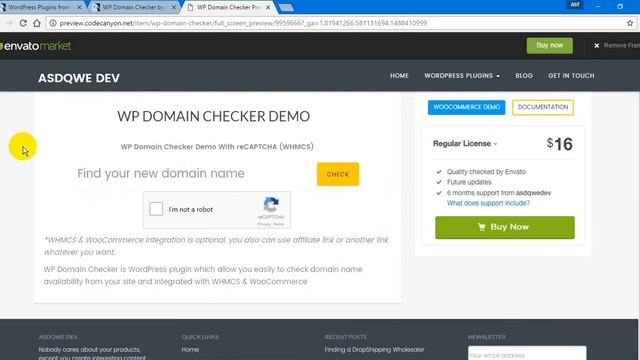640x360 pixels.
Task: Select the WP DOMAIN CHECKER DEMO heading
Action: click(x=213, y=116)
